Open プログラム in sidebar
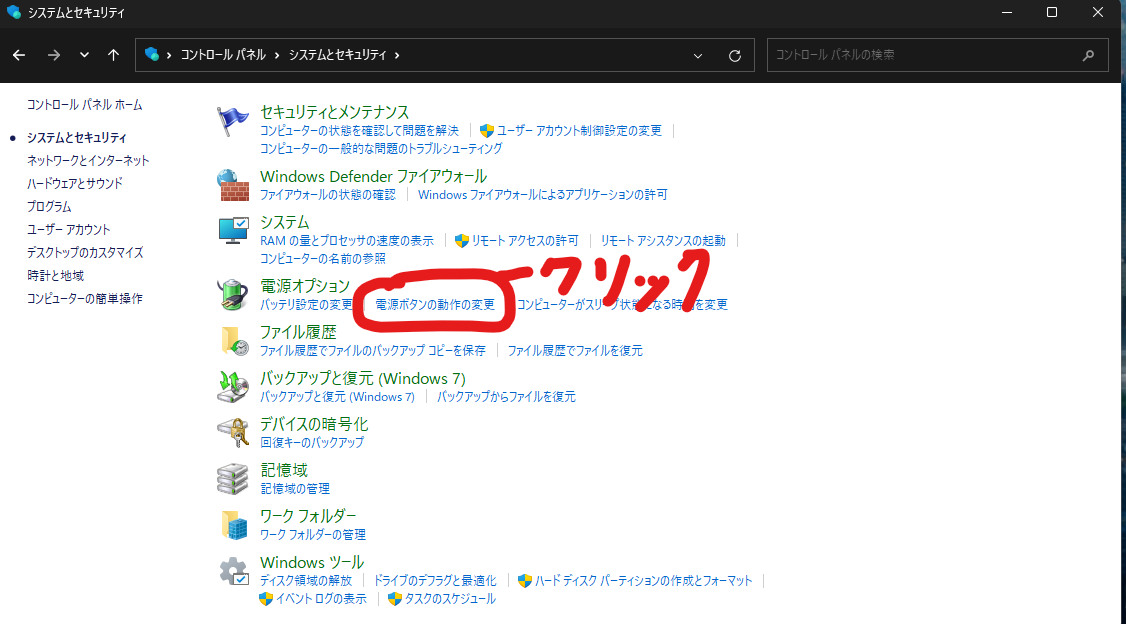1126x624 pixels. [x=49, y=207]
